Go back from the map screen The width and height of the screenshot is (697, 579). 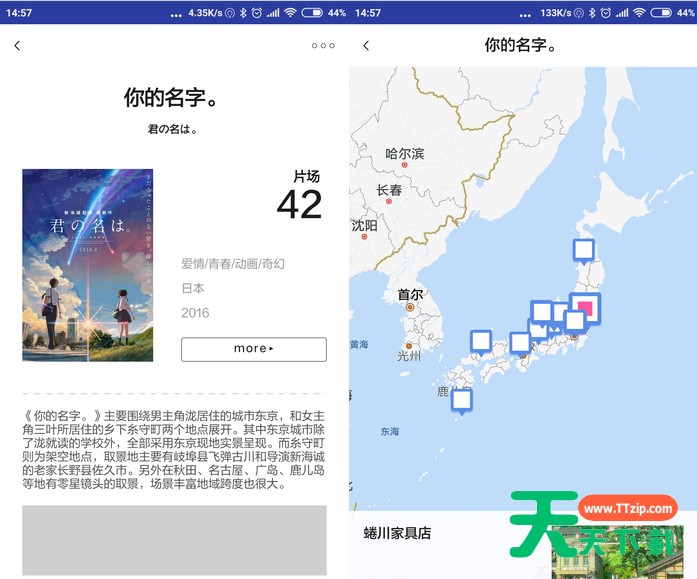[x=366, y=46]
